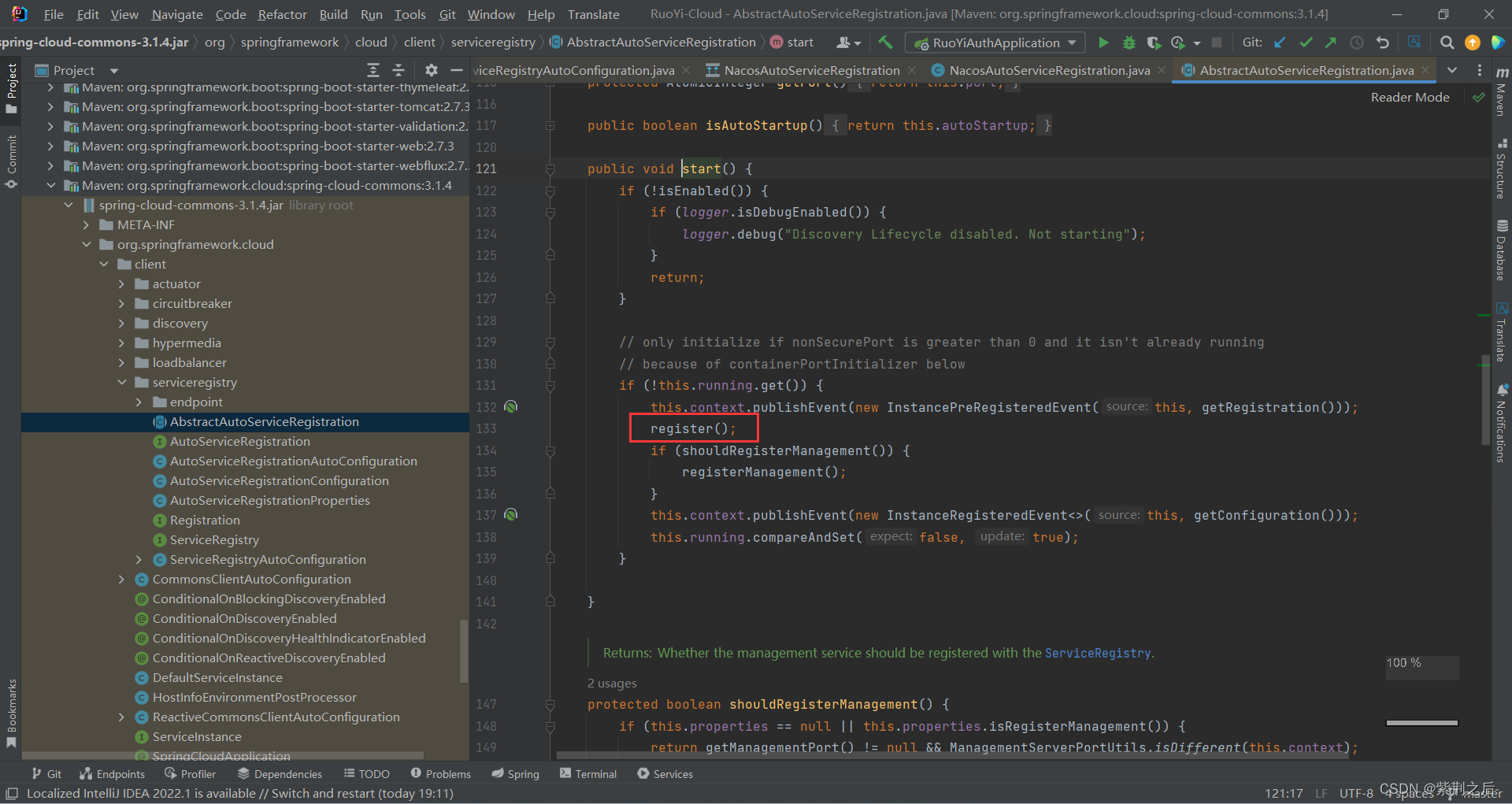Open Search Everywhere magnifier
The image size is (1512, 804).
pos(1447,43)
